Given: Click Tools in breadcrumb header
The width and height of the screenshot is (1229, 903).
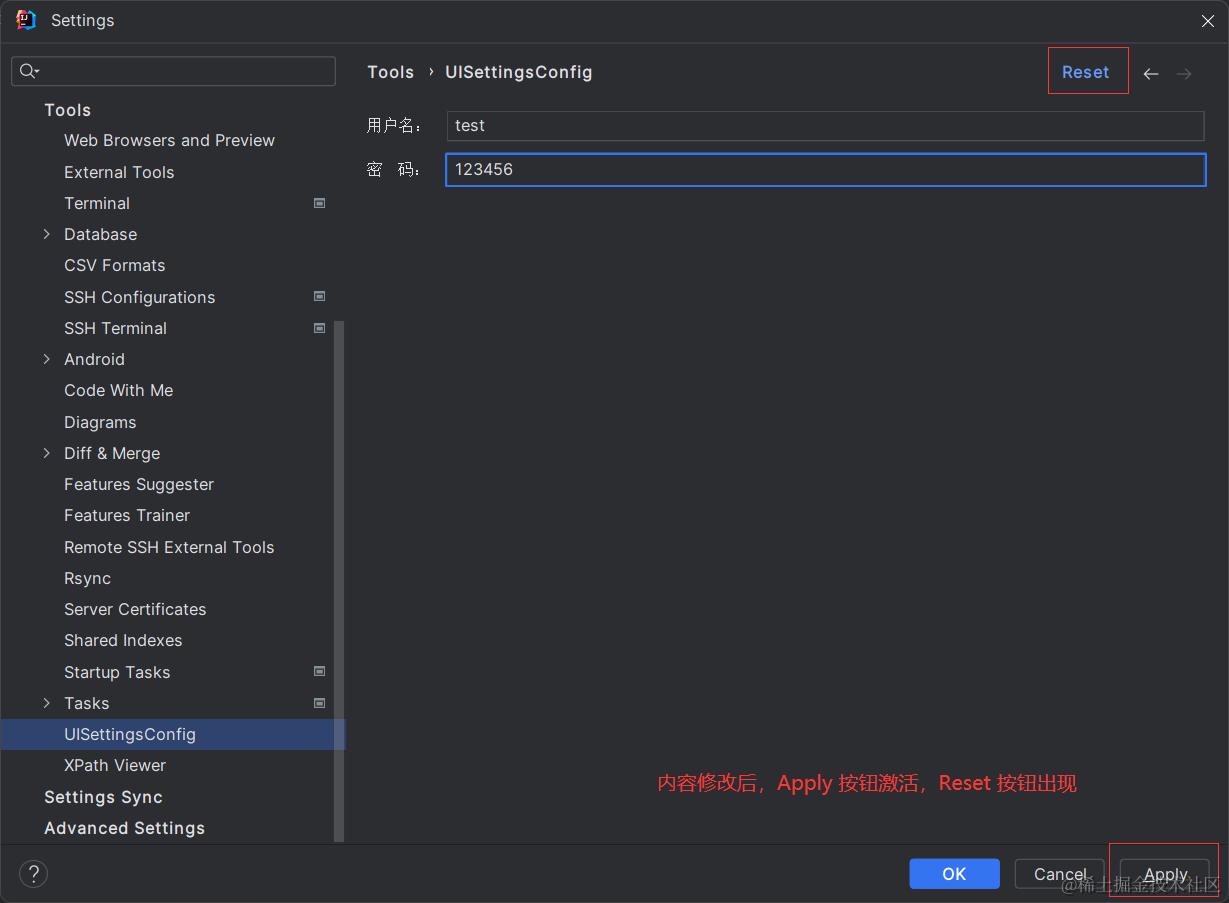Looking at the screenshot, I should click(x=390, y=72).
